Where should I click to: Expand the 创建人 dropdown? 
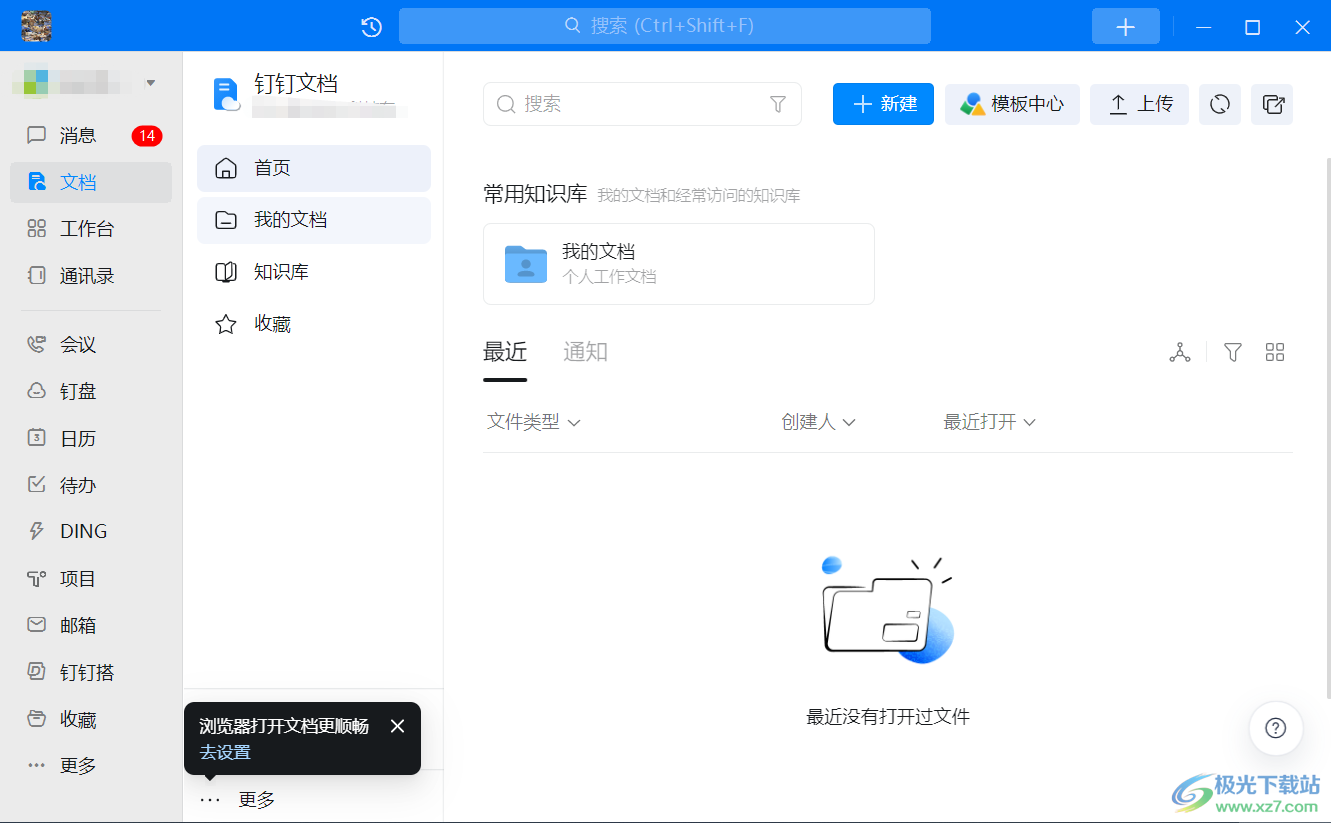(818, 422)
